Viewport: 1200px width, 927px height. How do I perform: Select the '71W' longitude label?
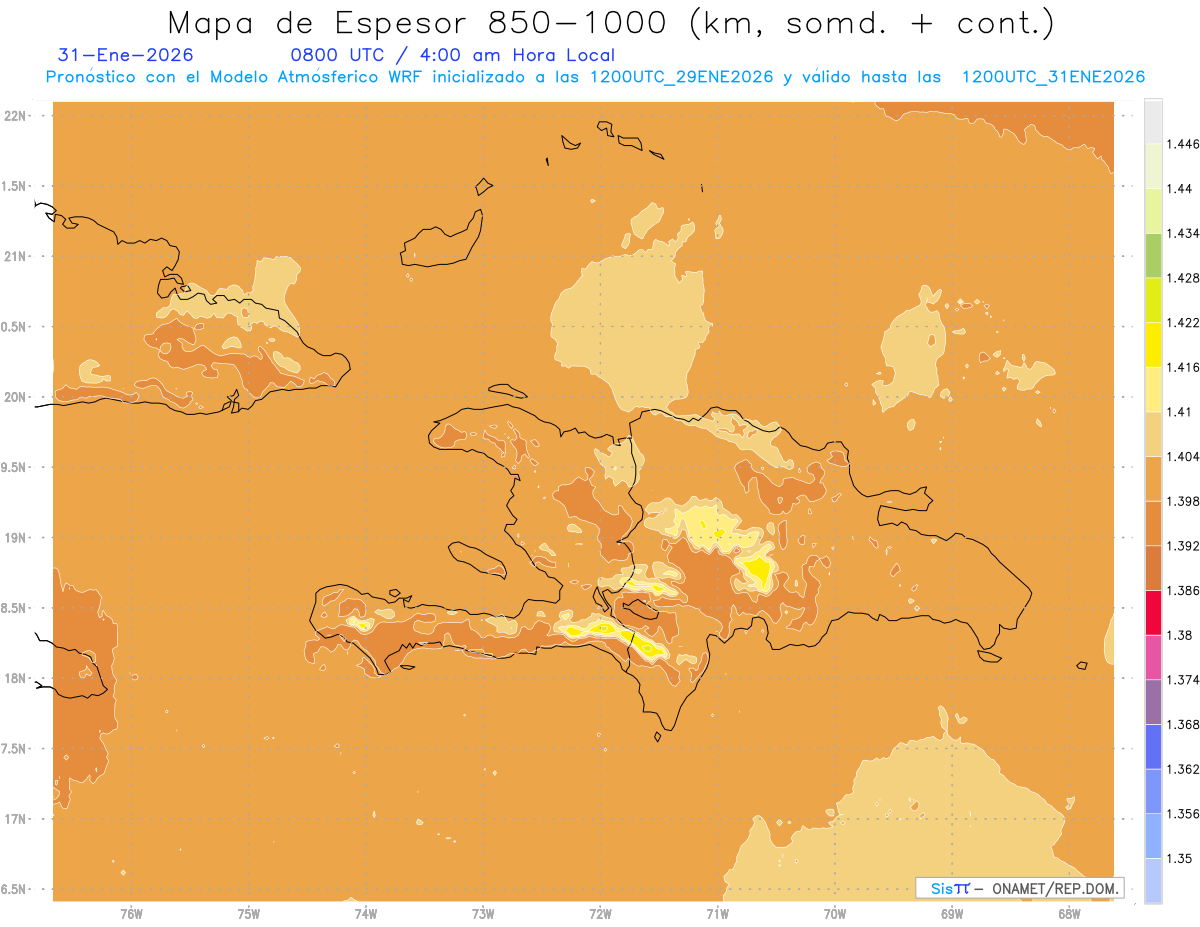(717, 914)
